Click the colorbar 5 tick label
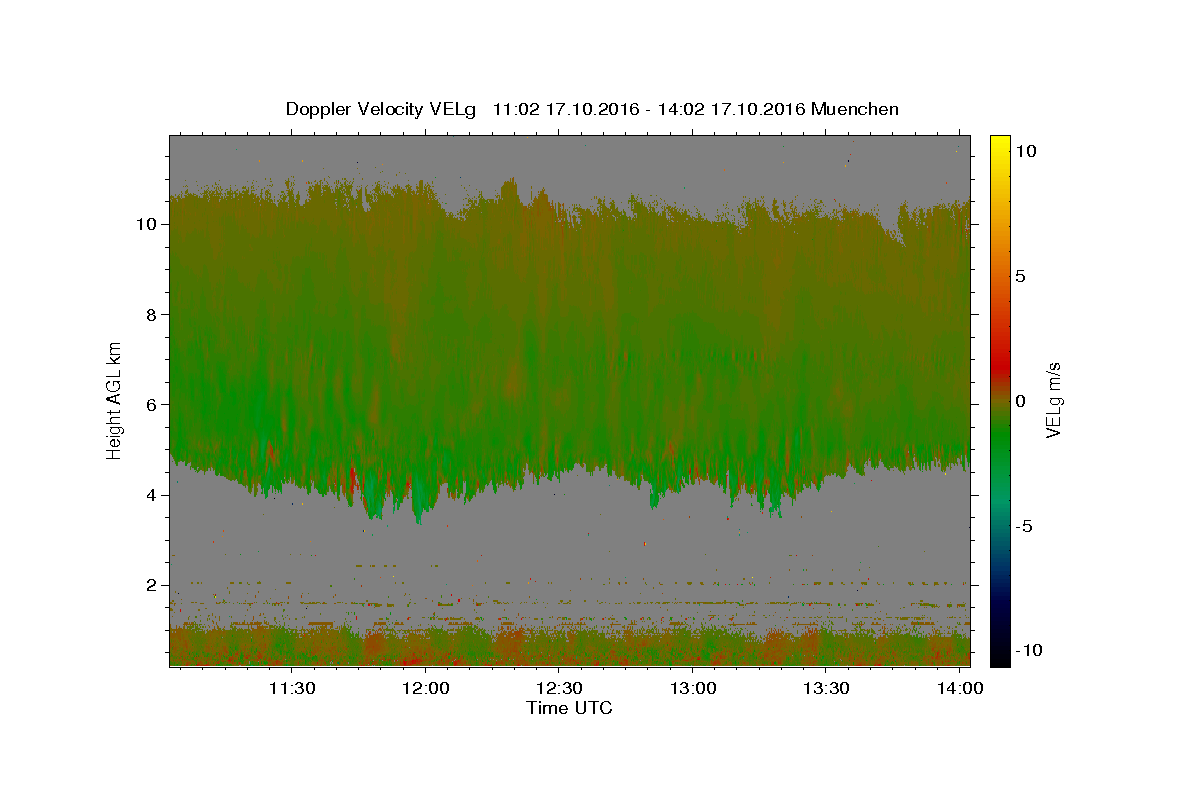Viewport: 1200px width, 800px height. tap(1020, 276)
